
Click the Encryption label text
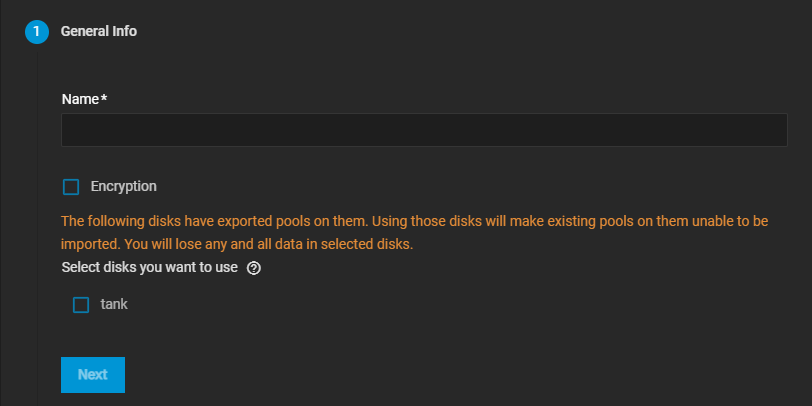[x=123, y=186]
